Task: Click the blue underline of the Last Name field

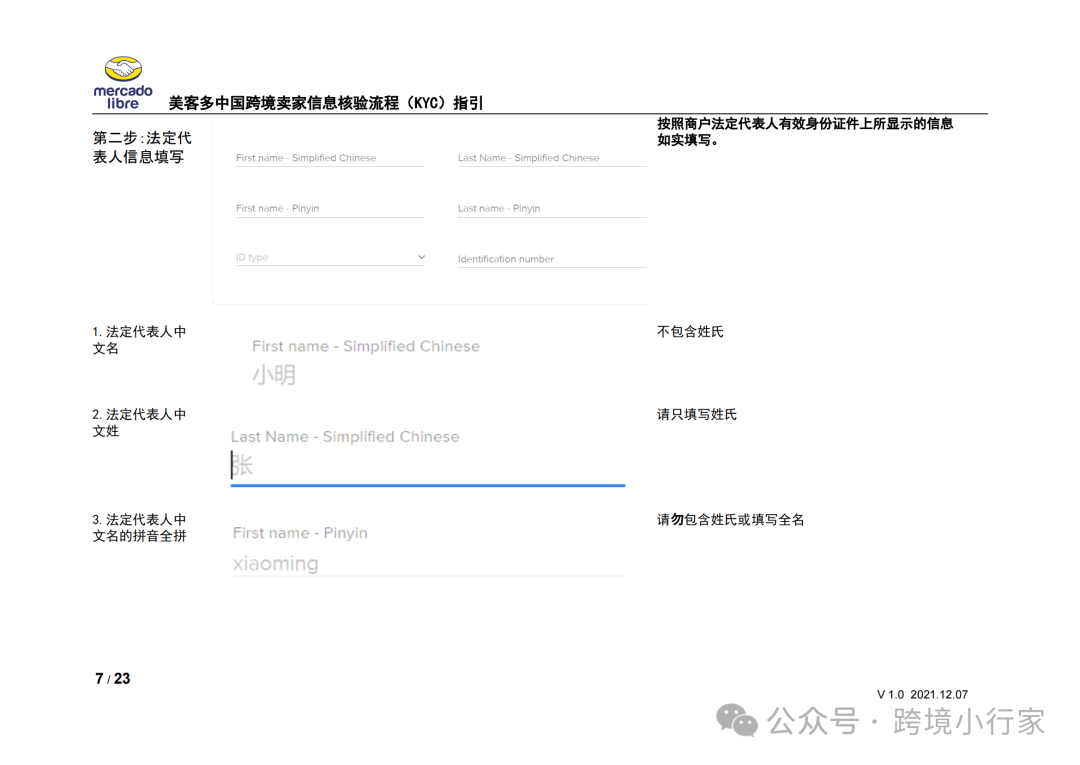Action: pyautogui.click(x=428, y=487)
